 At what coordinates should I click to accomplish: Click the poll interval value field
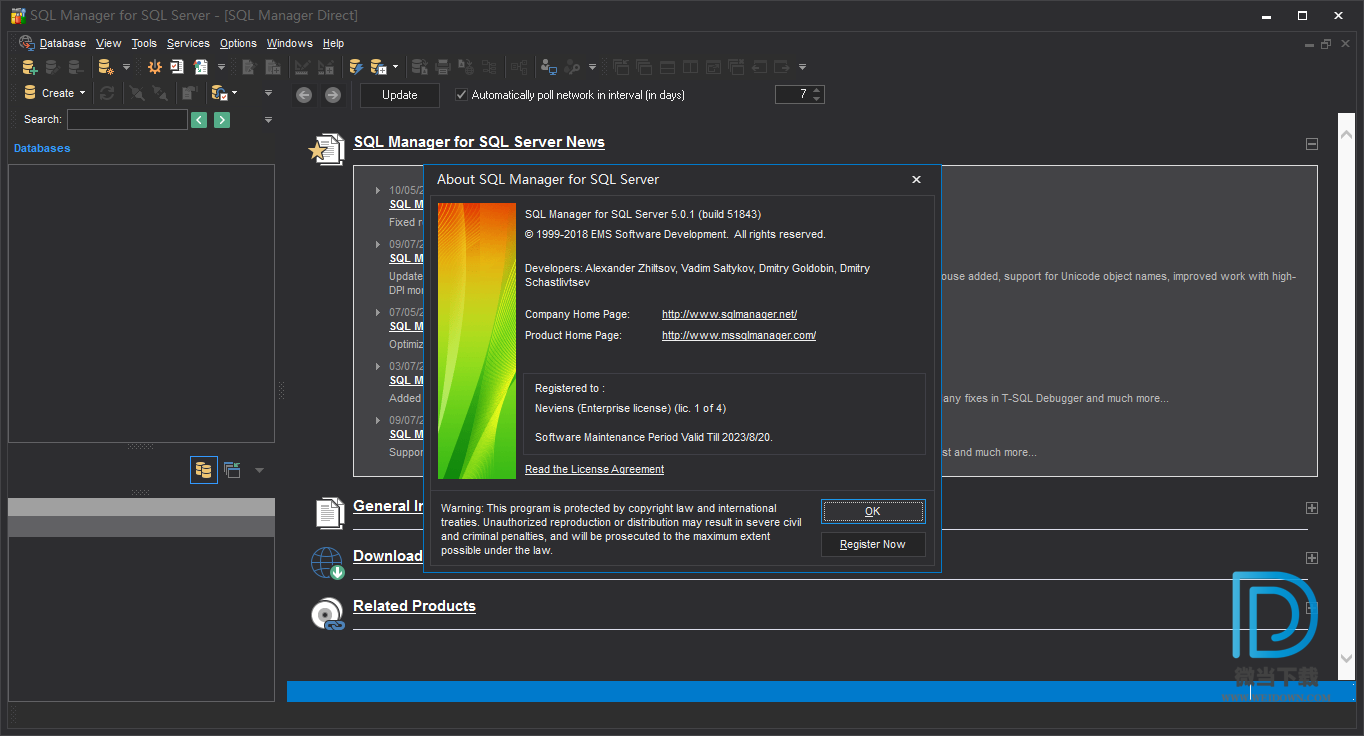(793, 94)
